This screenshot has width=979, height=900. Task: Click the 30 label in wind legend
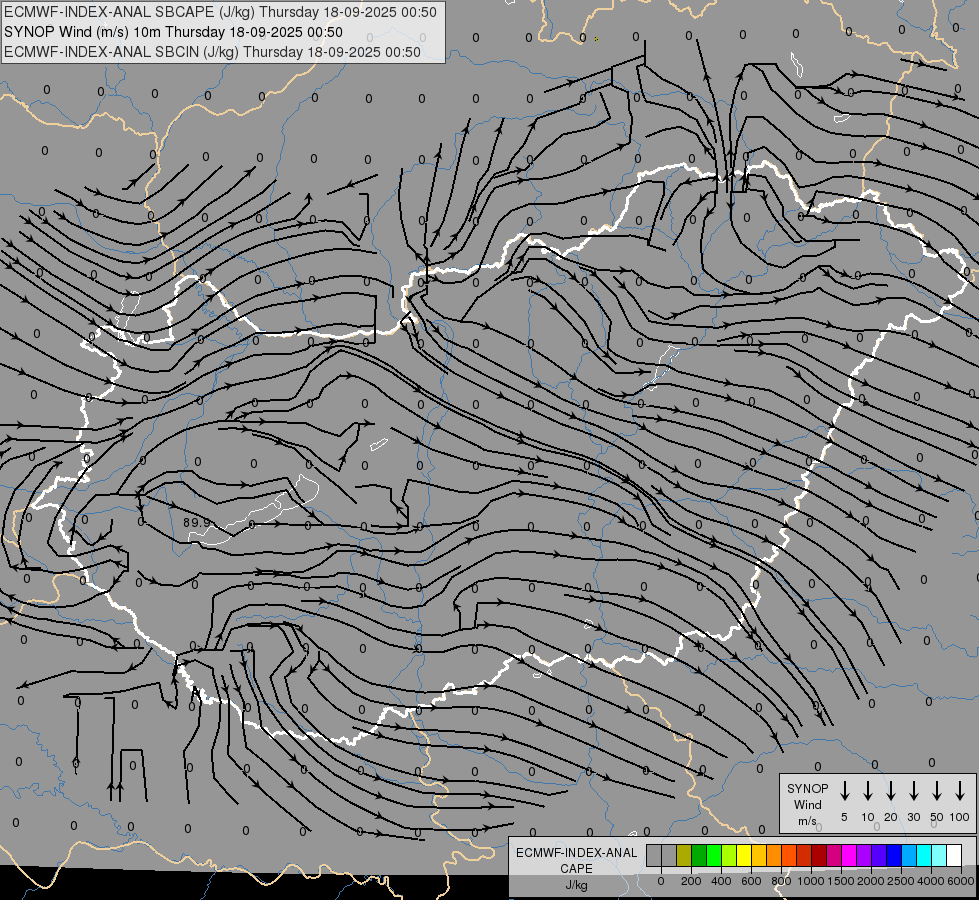click(x=913, y=817)
